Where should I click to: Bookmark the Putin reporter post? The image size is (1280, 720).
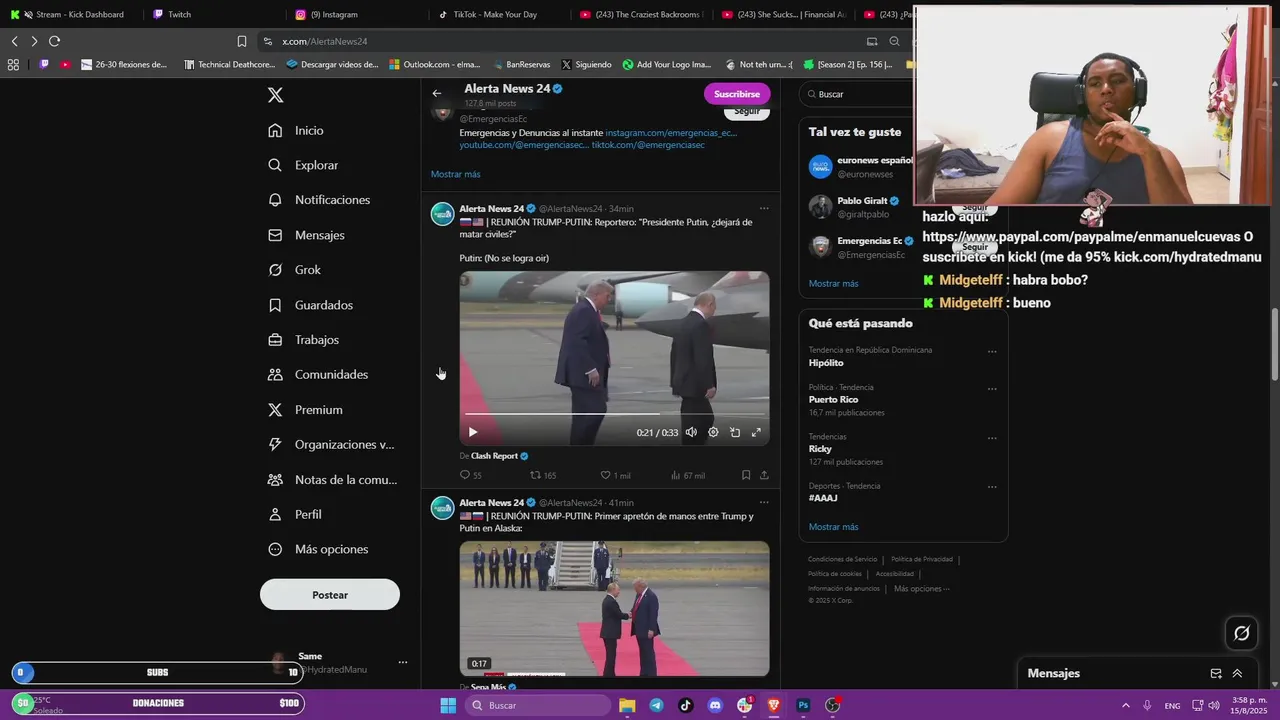[746, 475]
